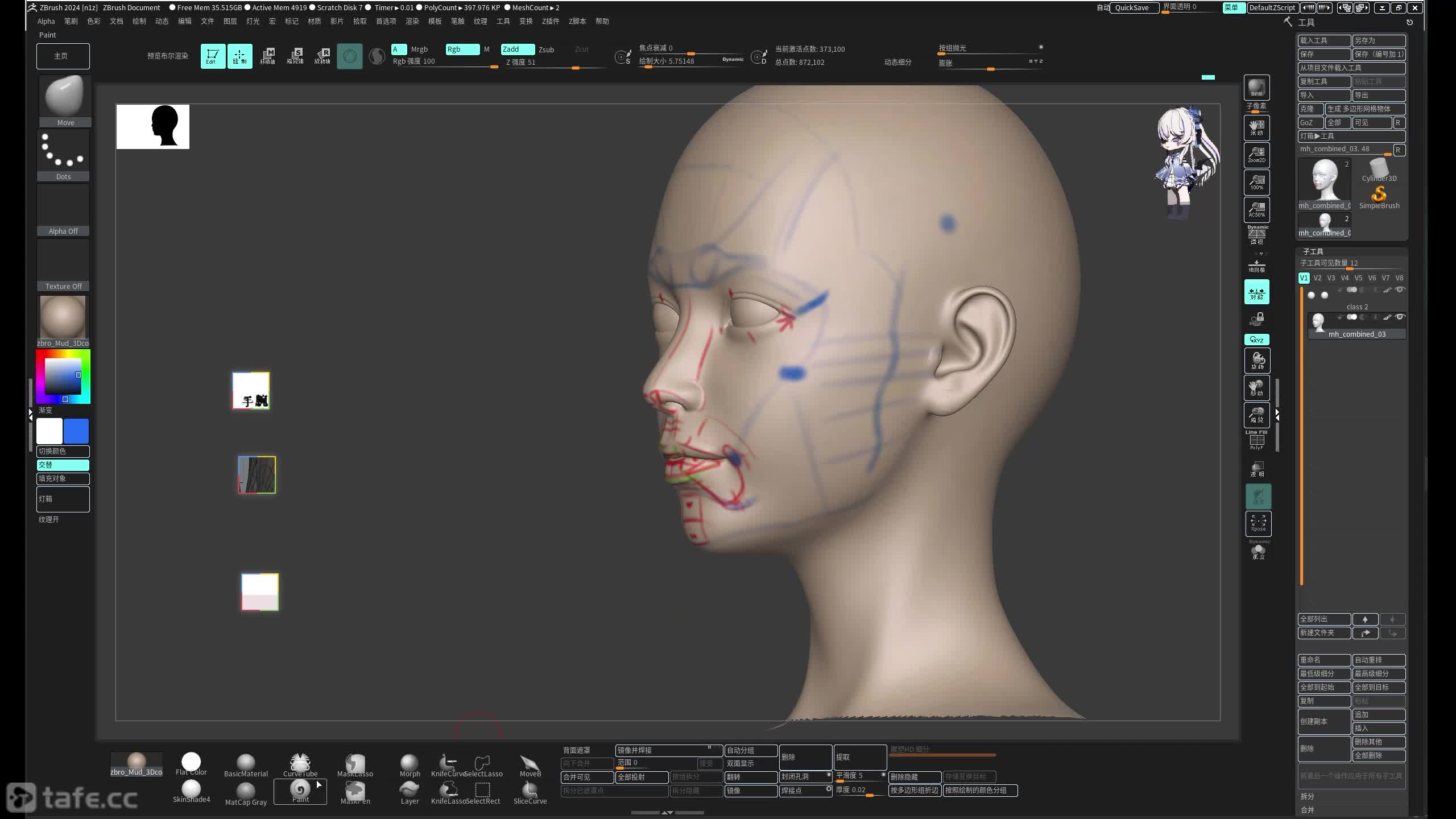This screenshot has width=1456, height=819.
Task: Select the CurveTube brush
Action: [x=300, y=765]
